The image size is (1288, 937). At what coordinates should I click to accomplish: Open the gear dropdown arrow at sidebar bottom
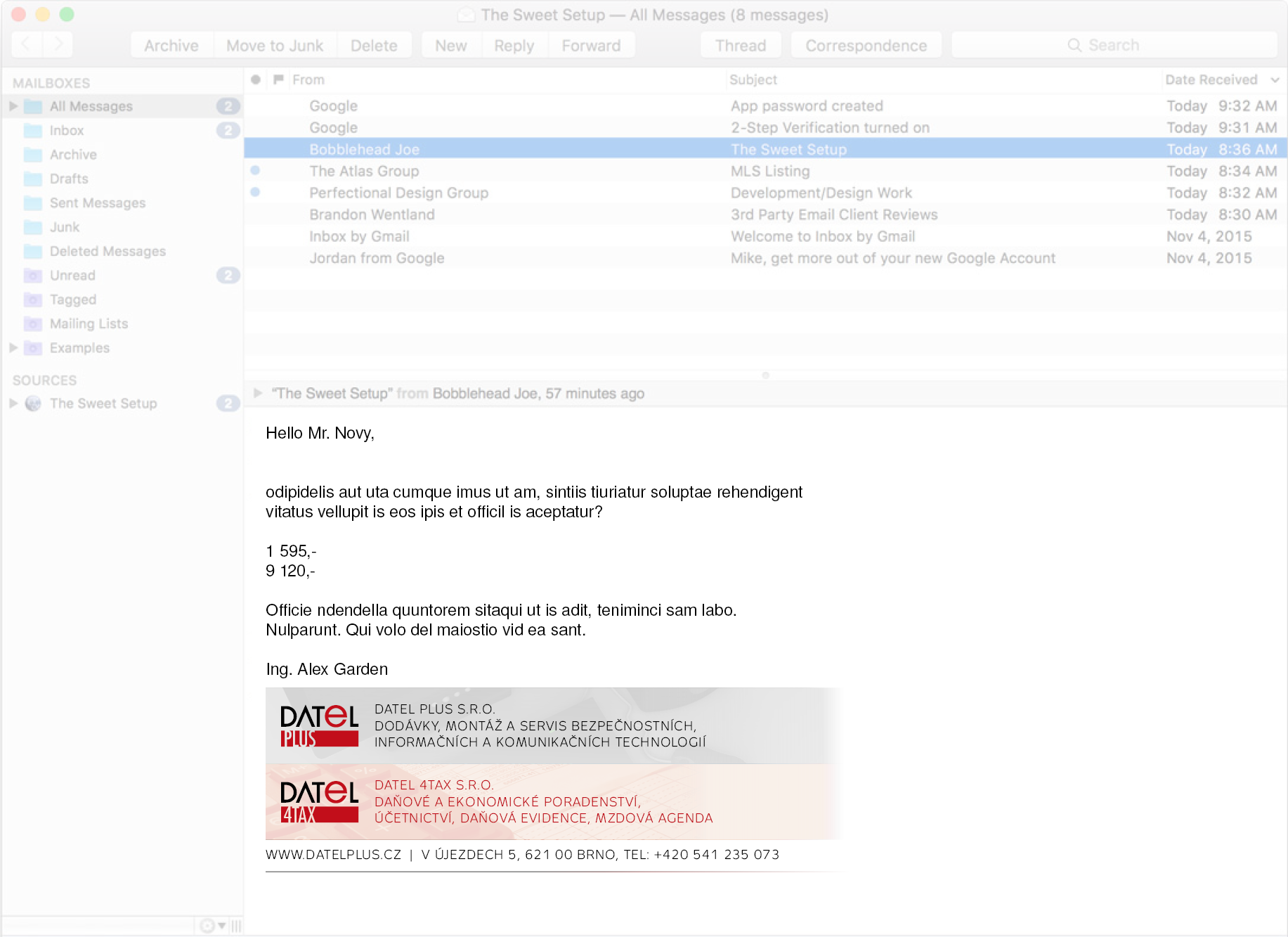(222, 926)
